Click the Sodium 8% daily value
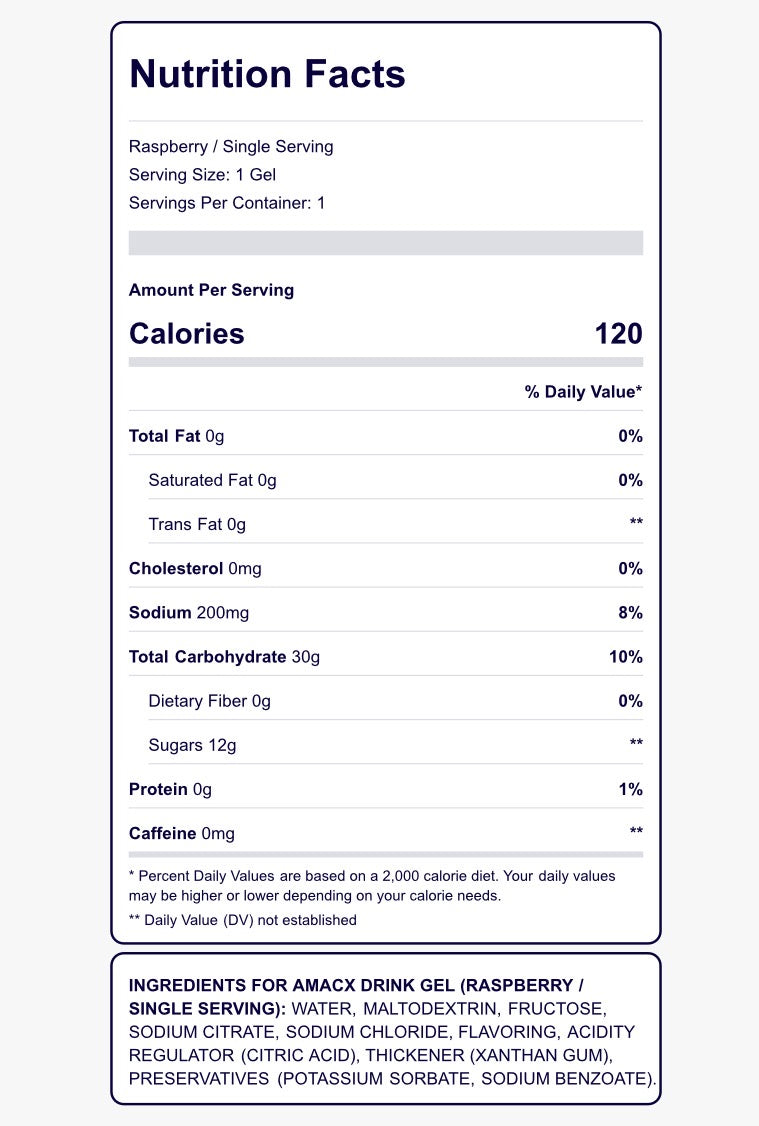 coord(630,612)
